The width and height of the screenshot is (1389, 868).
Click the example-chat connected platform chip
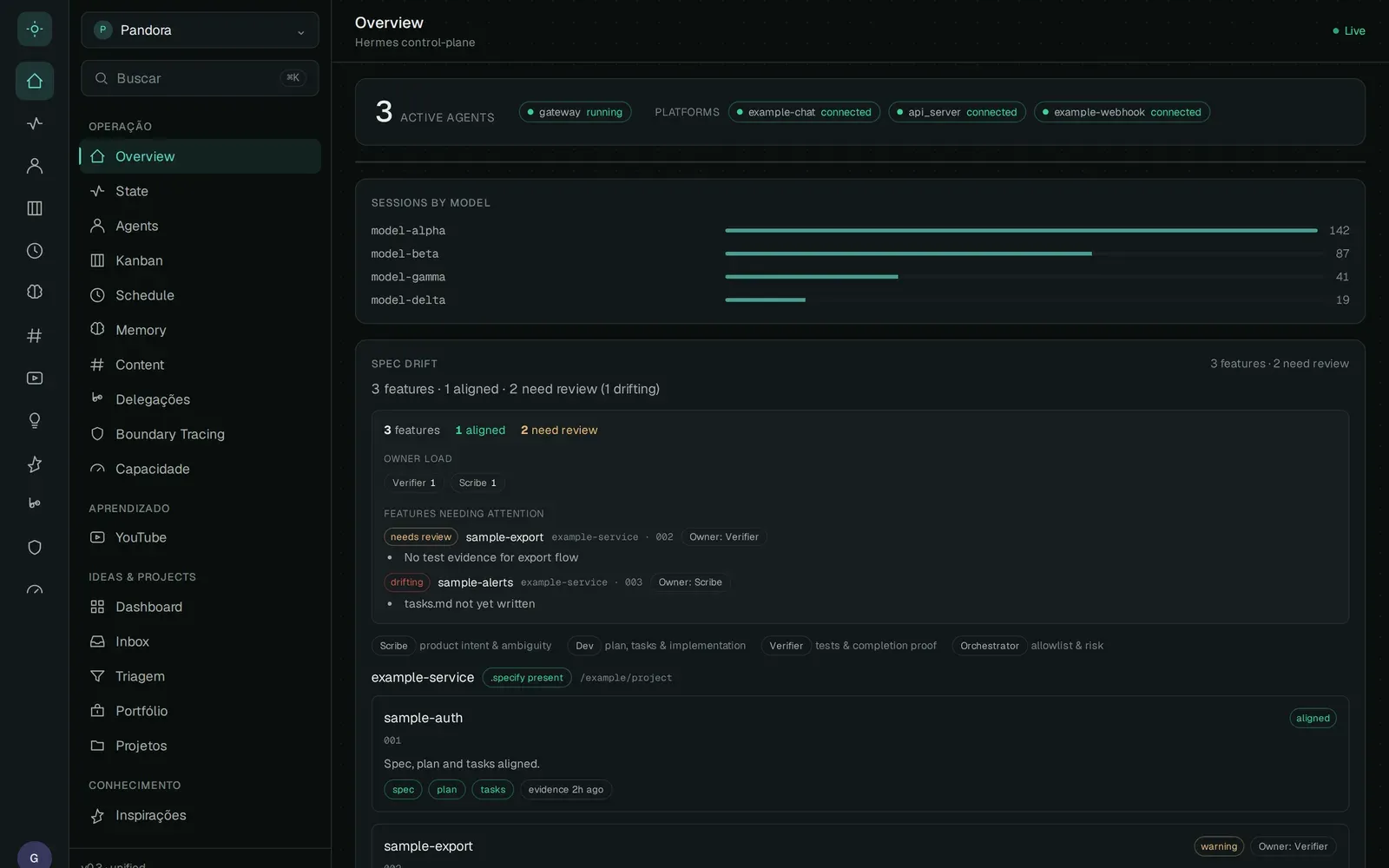pyautogui.click(x=804, y=112)
